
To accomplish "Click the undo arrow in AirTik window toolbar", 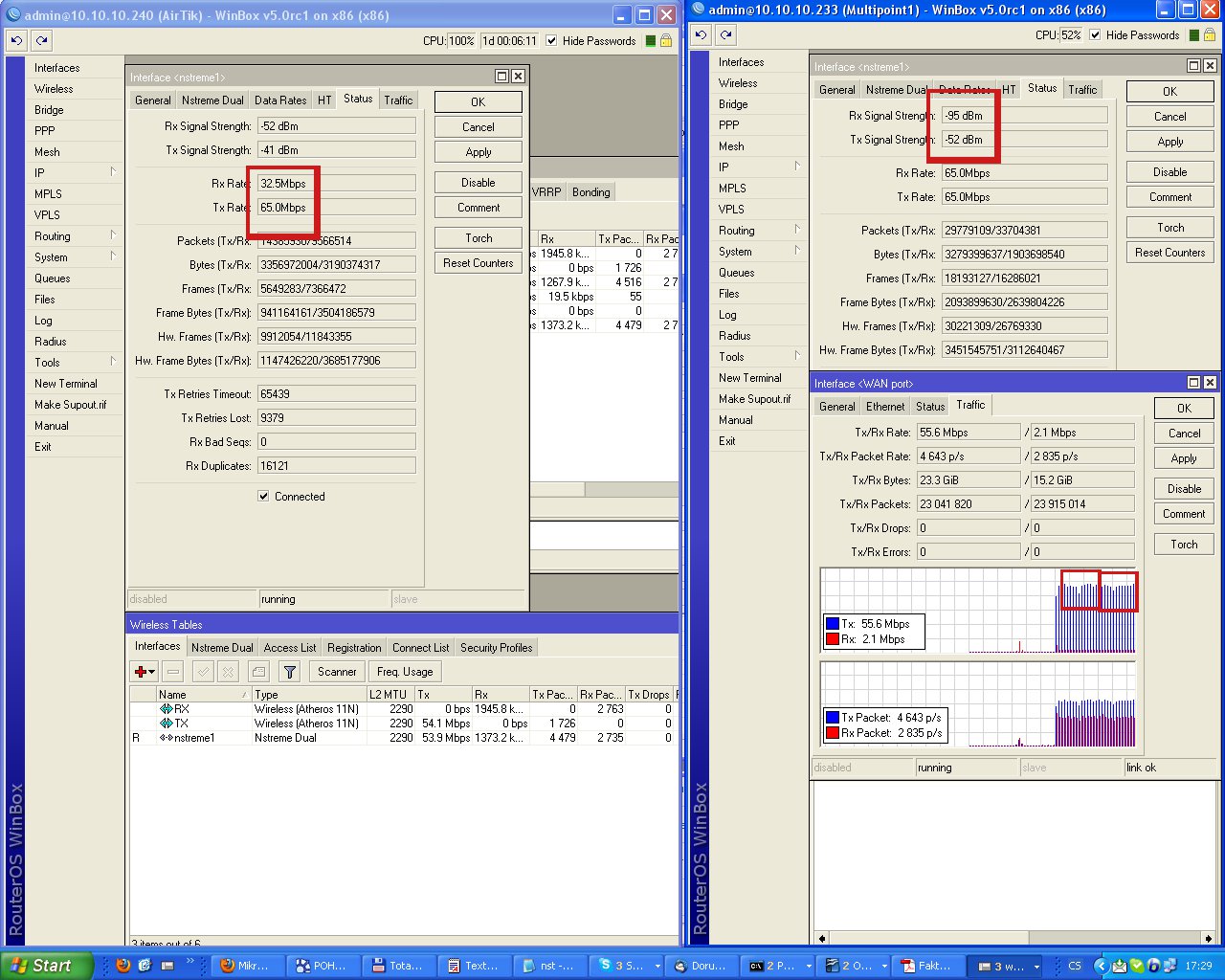I will 17,40.
